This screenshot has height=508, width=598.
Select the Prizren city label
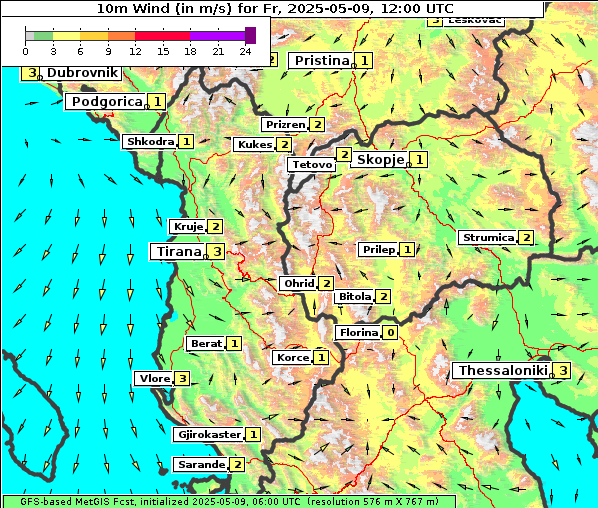click(x=286, y=125)
